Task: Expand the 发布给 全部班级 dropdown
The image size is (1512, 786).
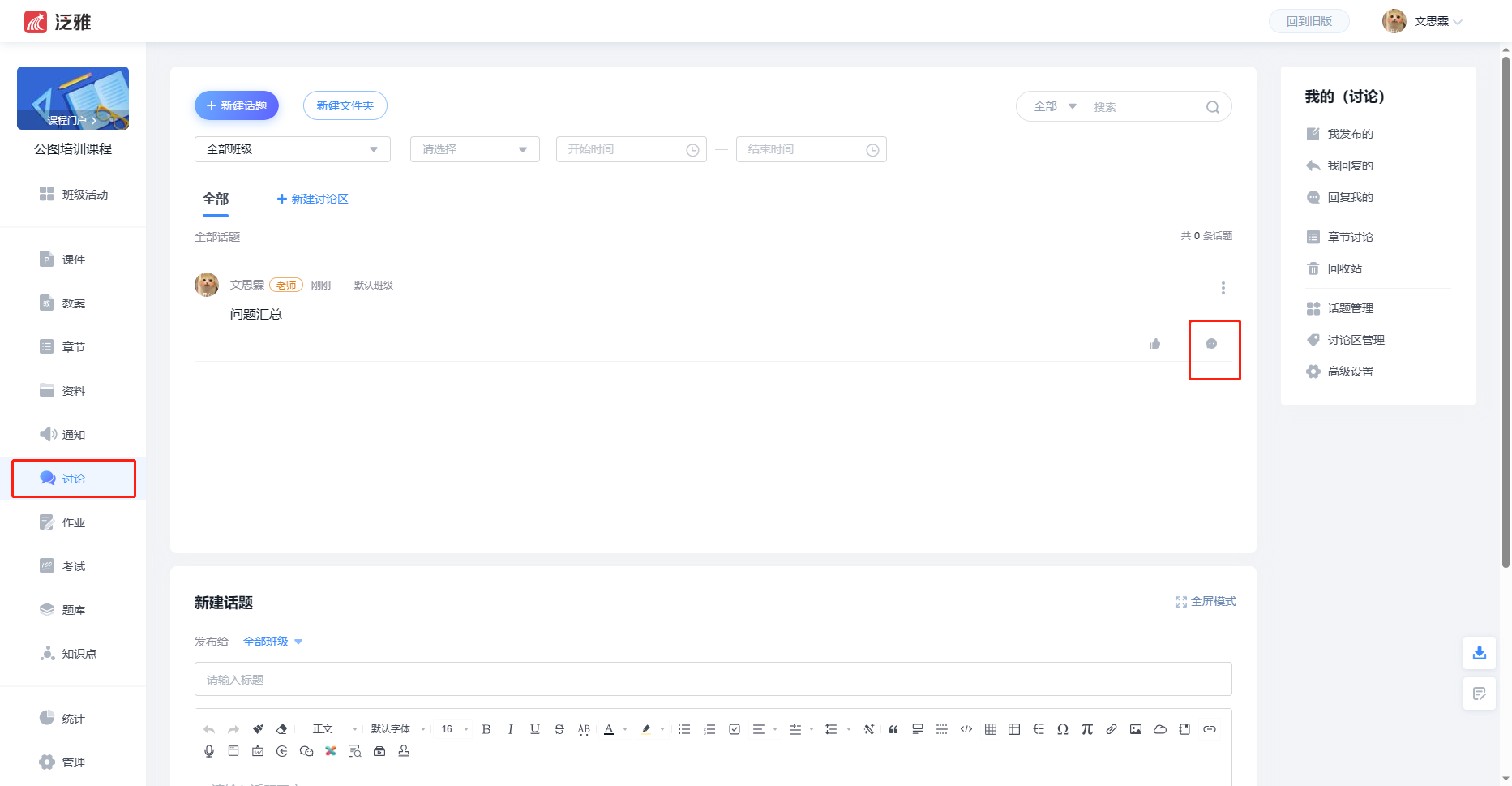Action: (x=273, y=642)
